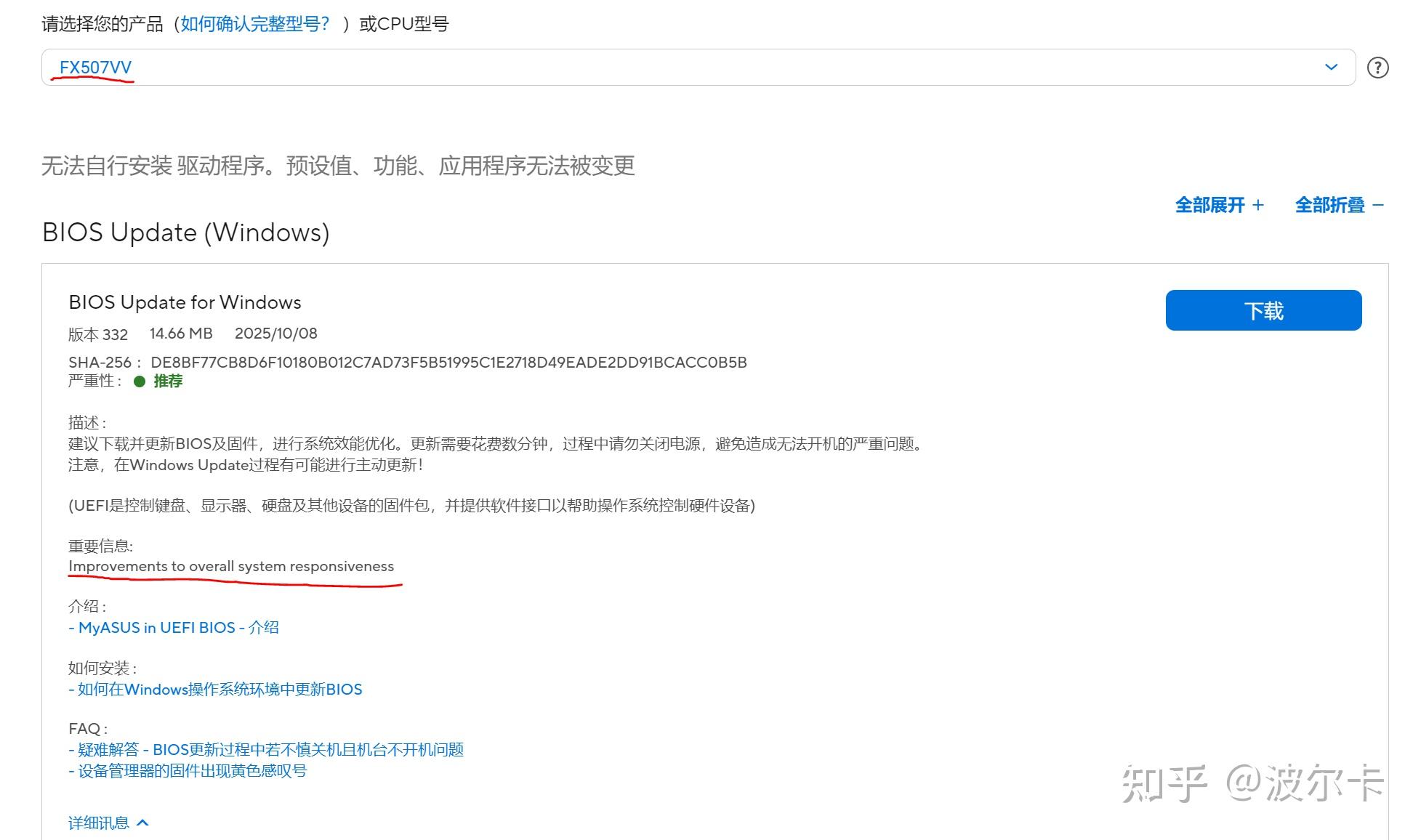Click the plus icon beside 全部展开
The height and width of the screenshot is (840, 1421).
pyautogui.click(x=1258, y=205)
